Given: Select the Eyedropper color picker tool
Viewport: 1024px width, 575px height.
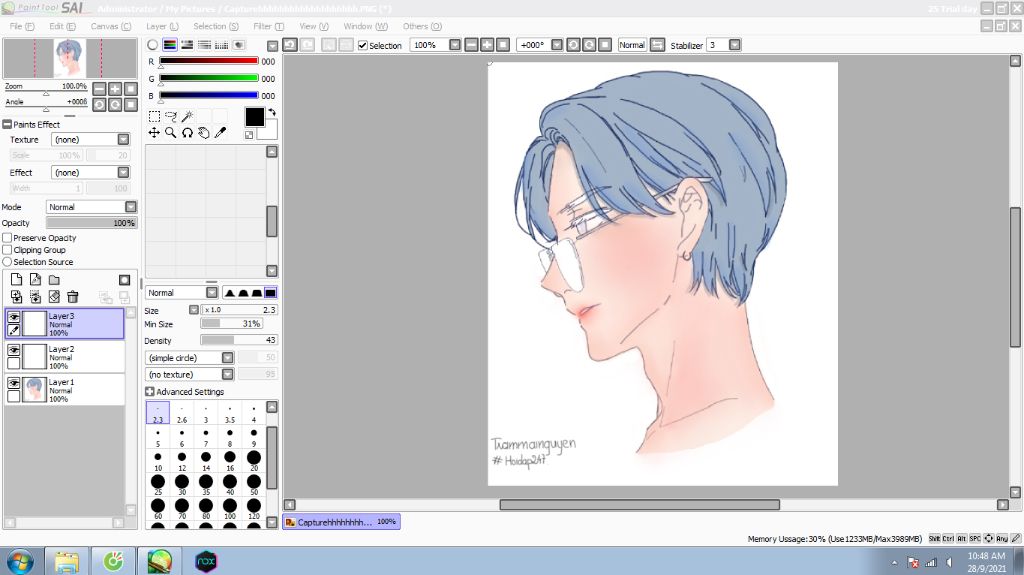Looking at the screenshot, I should click(220, 133).
